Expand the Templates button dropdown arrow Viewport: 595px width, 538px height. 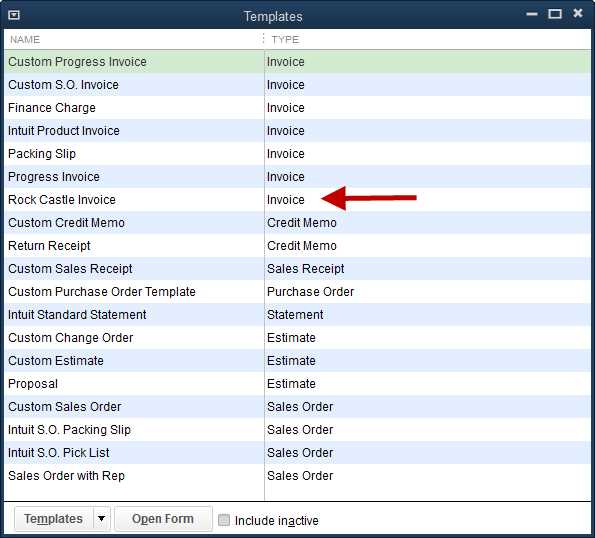click(x=102, y=518)
